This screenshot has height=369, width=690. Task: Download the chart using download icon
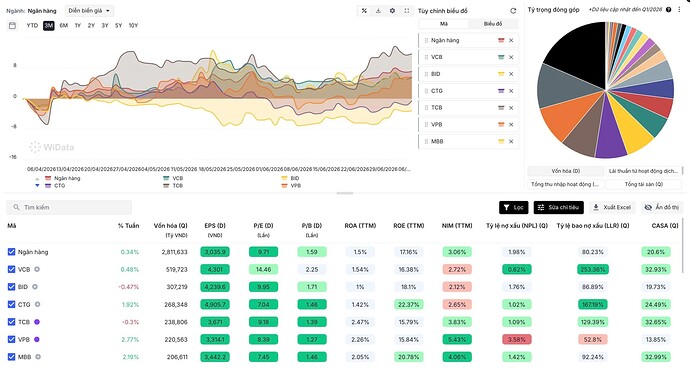click(x=378, y=11)
